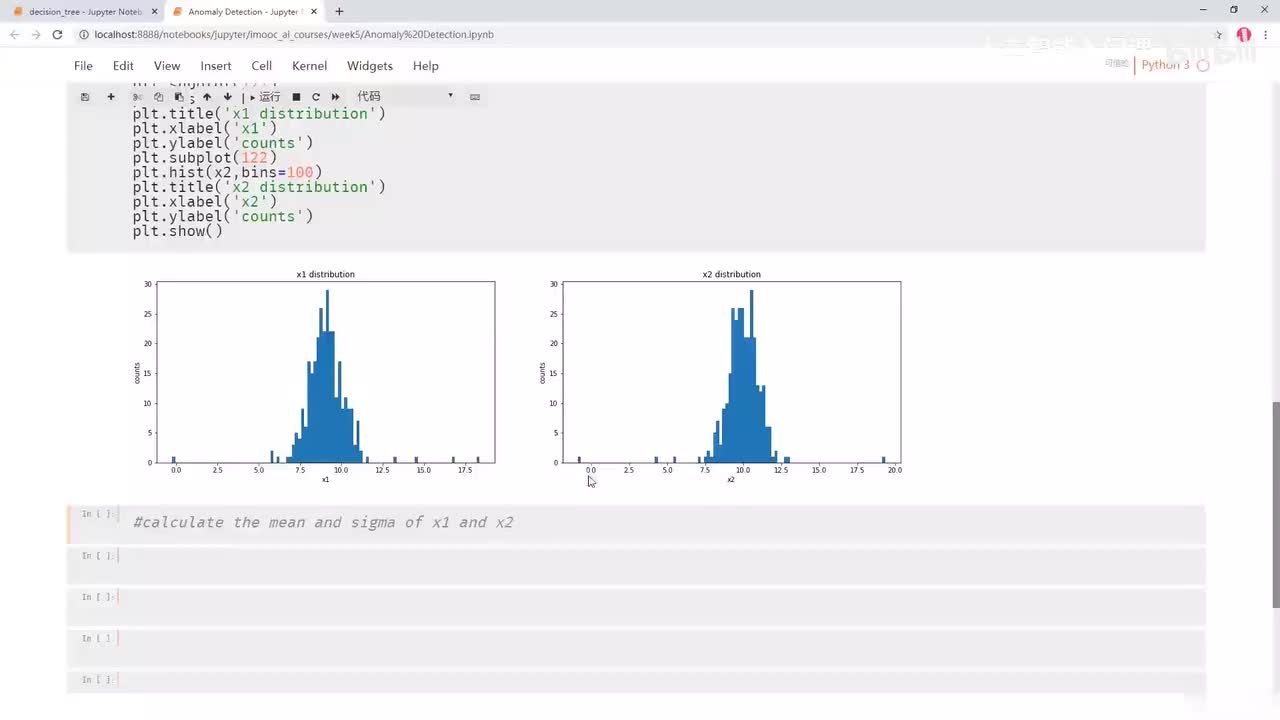
Task: Switch to decision_tree notebook tab
Action: (x=80, y=12)
